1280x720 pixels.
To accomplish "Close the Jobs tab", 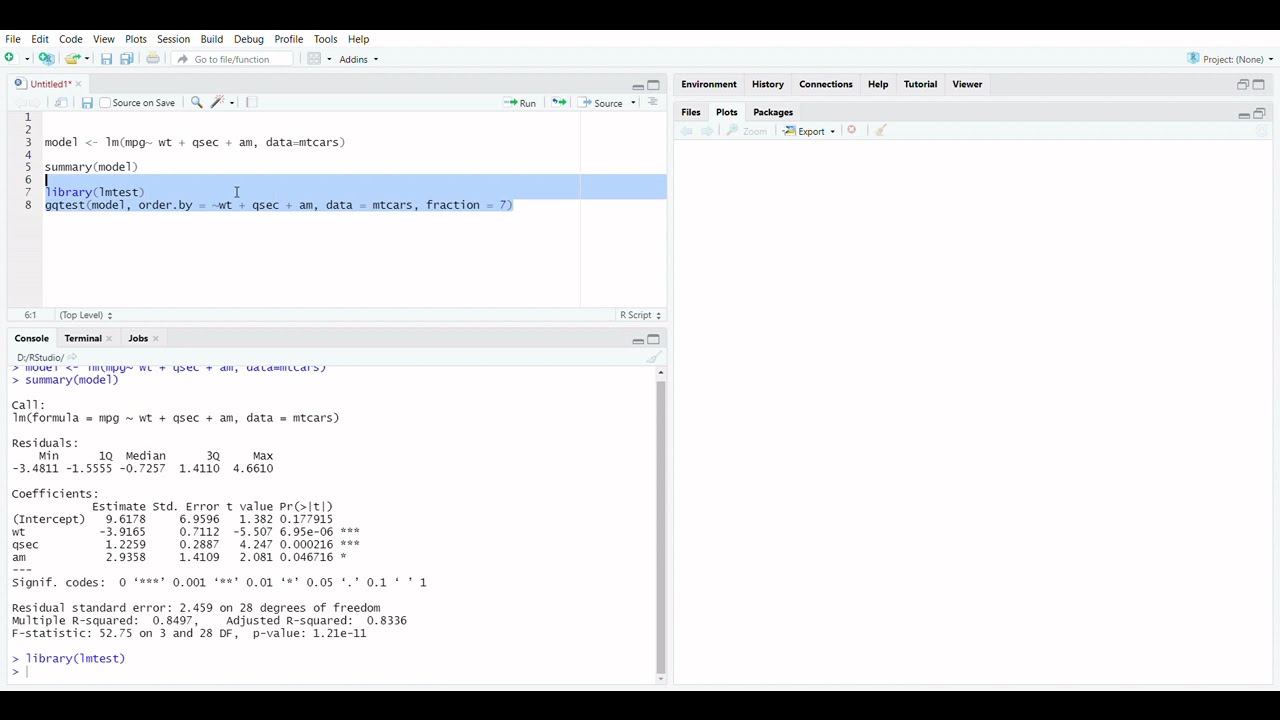I will 155,339.
